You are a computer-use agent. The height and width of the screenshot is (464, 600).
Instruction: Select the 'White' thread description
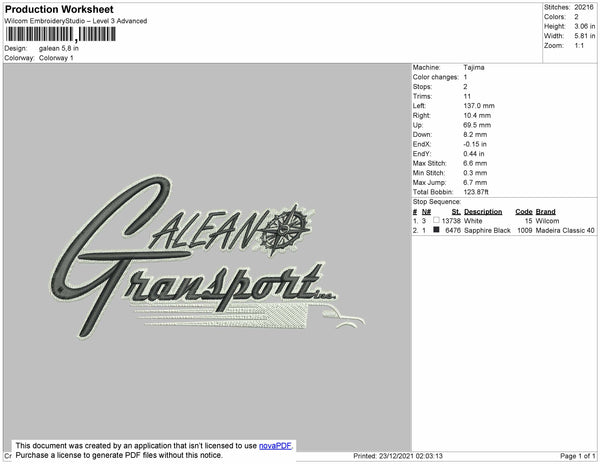[473, 221]
